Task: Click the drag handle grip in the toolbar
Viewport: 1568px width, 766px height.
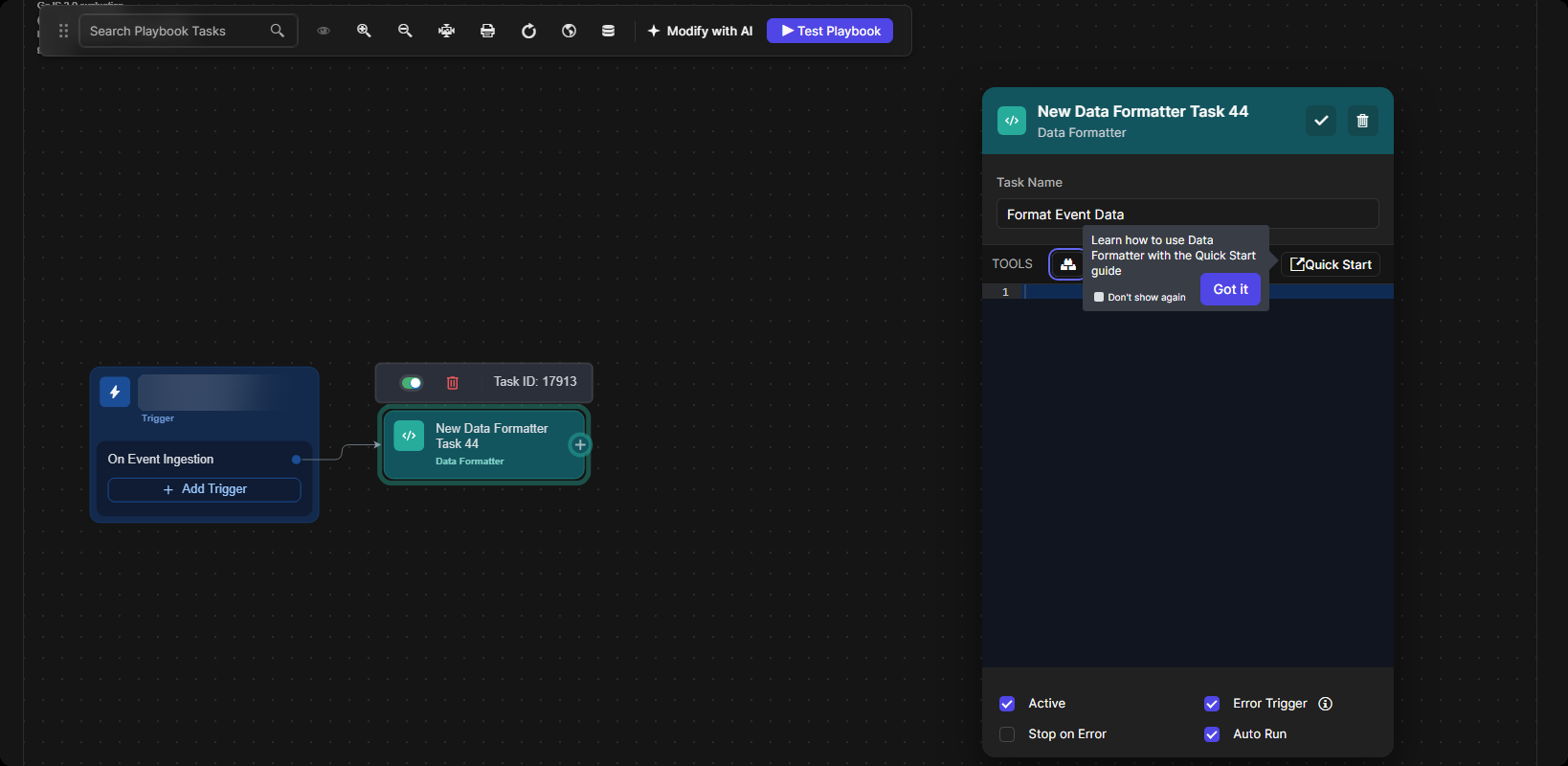Action: [x=63, y=31]
